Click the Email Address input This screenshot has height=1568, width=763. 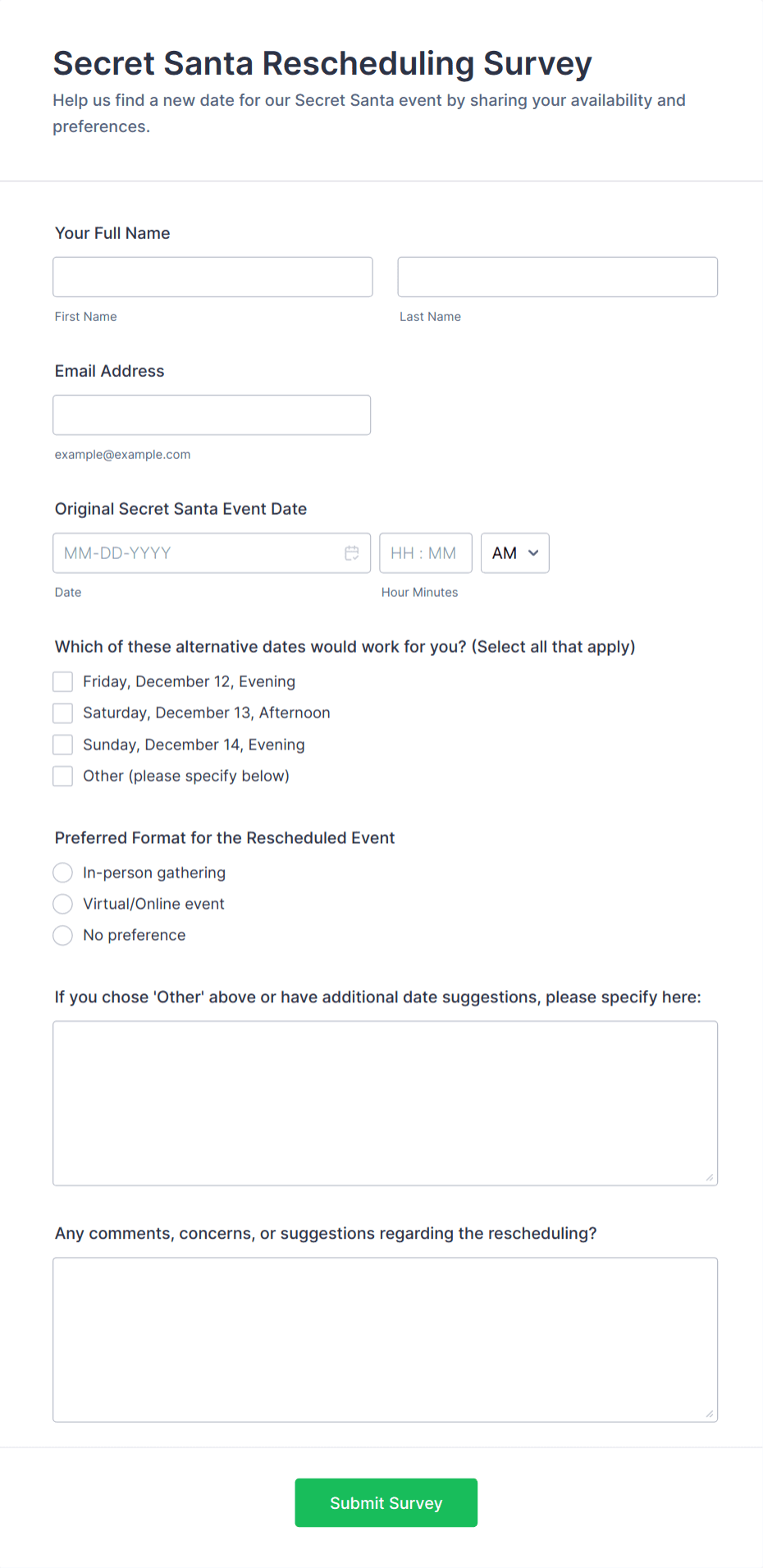click(212, 415)
